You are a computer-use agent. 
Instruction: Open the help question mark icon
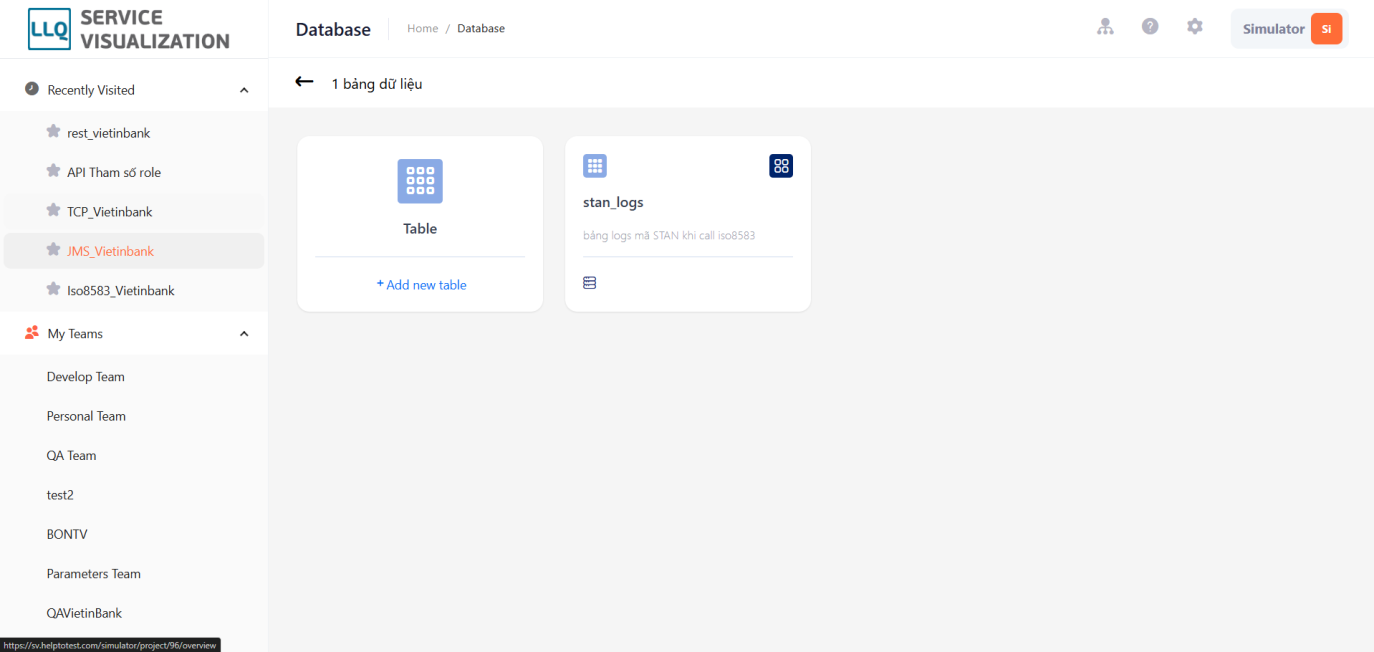(1150, 27)
